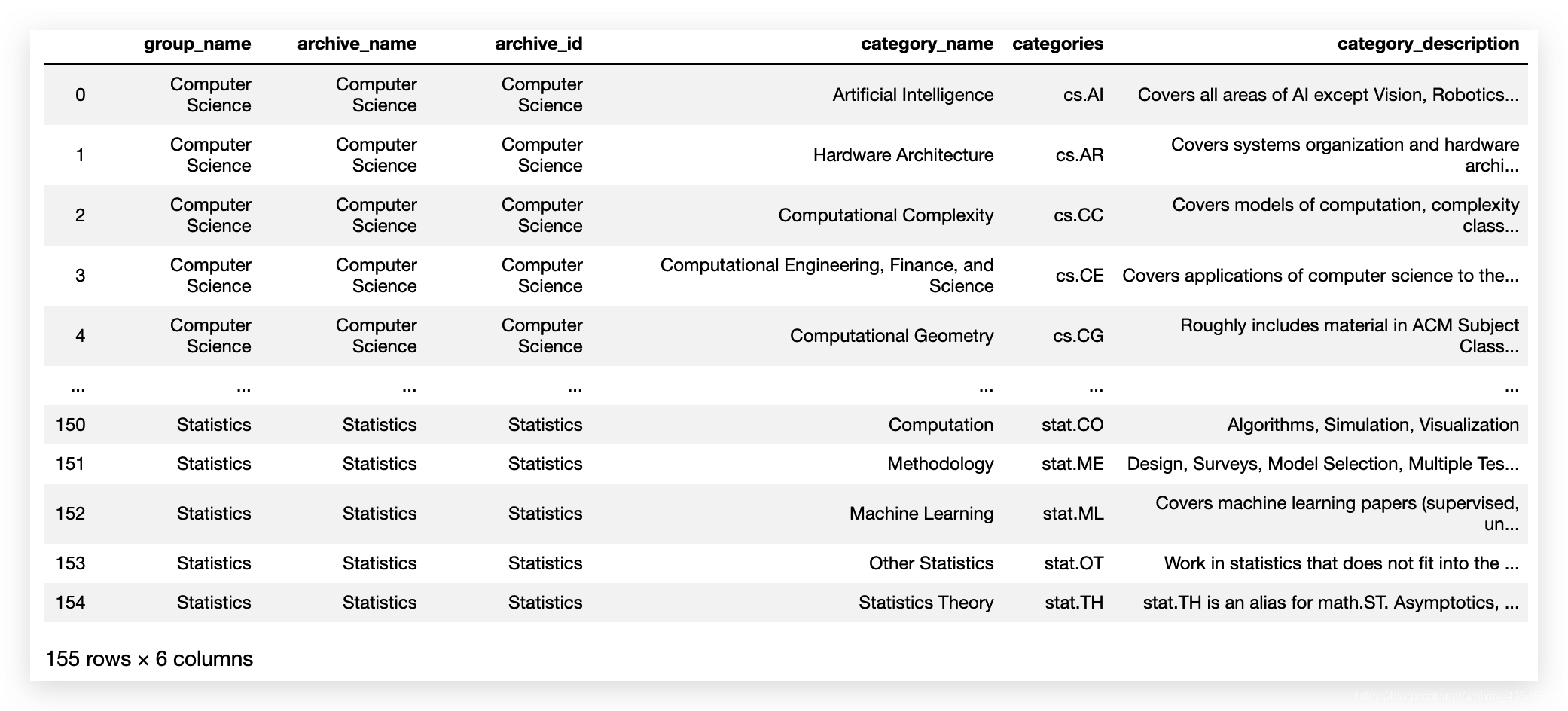
Task: Click the archive_id column header
Action: tap(538, 44)
